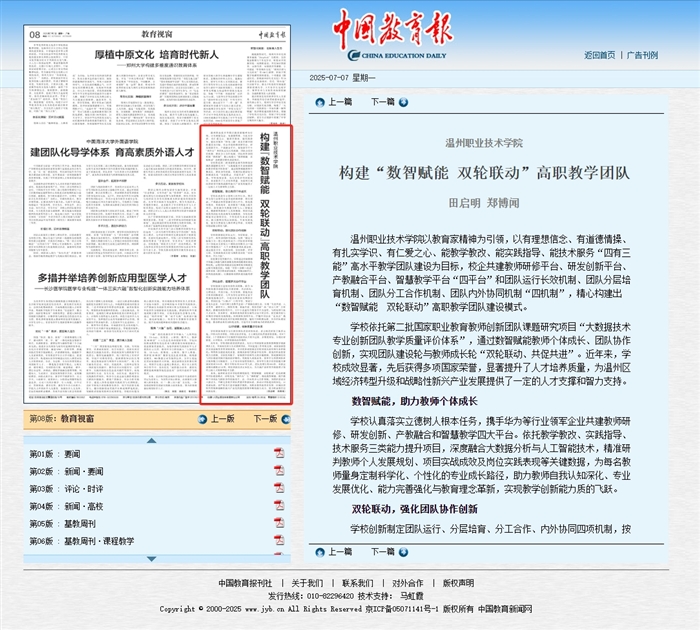Click next-article arrow icon above the article
700x630 pixels.
pyautogui.click(x=404, y=102)
